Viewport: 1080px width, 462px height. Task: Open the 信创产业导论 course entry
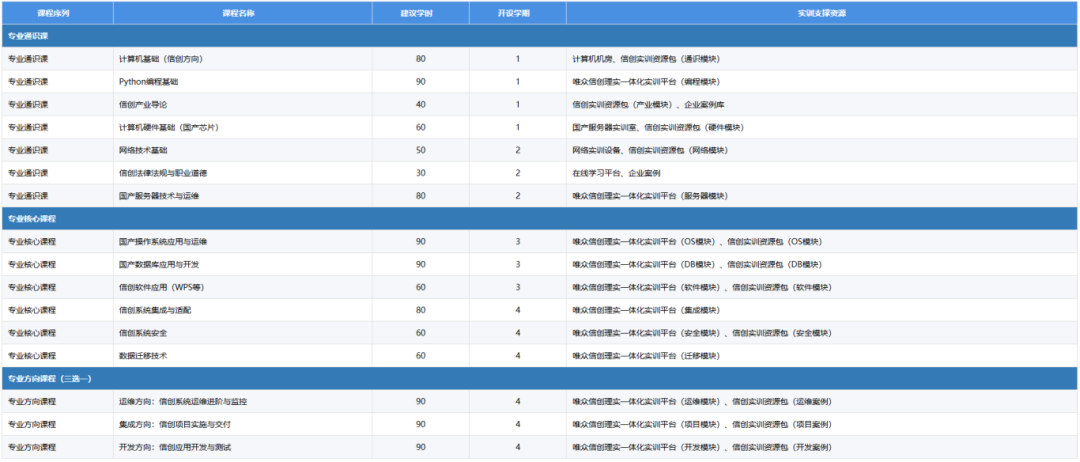[143, 105]
